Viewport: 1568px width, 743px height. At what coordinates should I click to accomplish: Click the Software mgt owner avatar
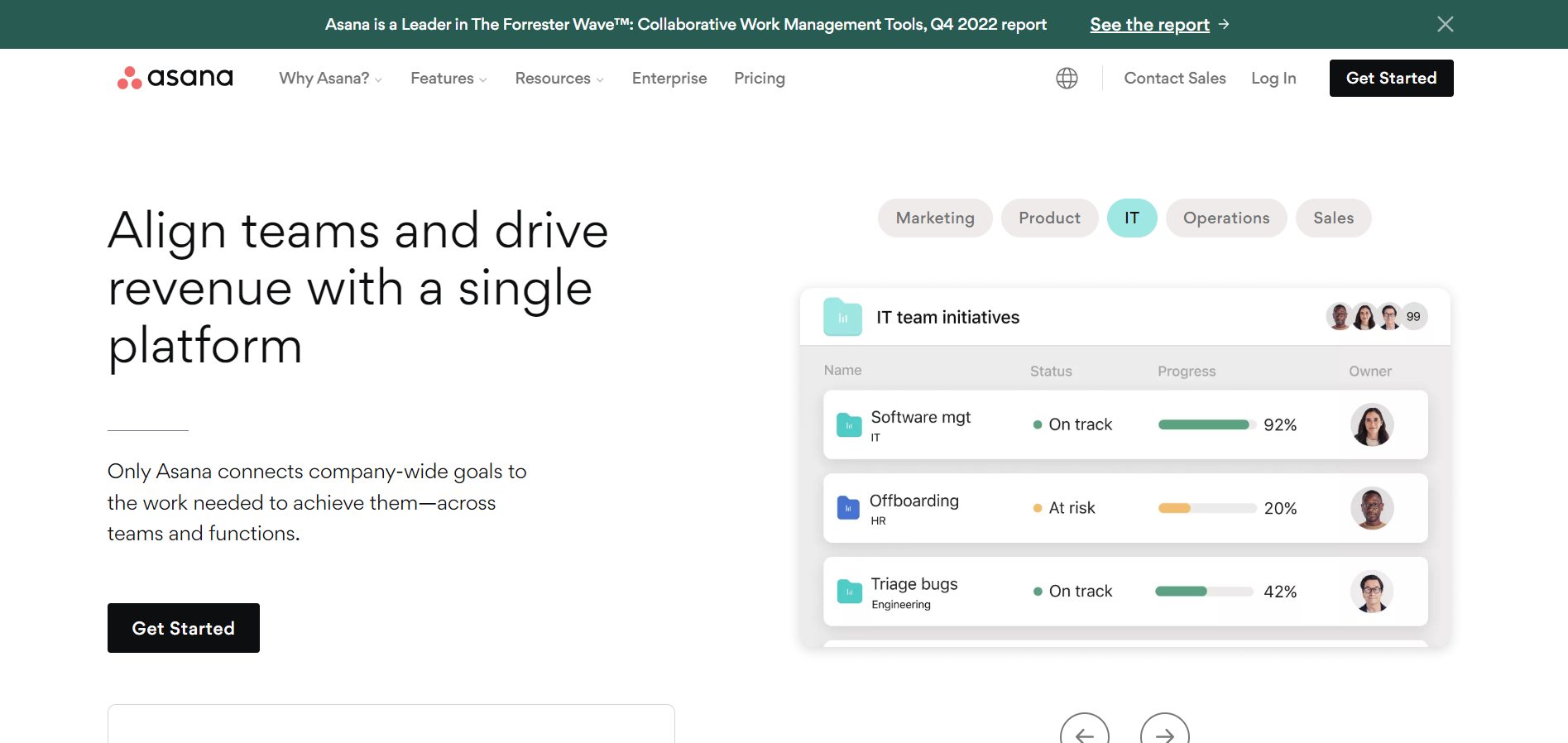point(1372,424)
